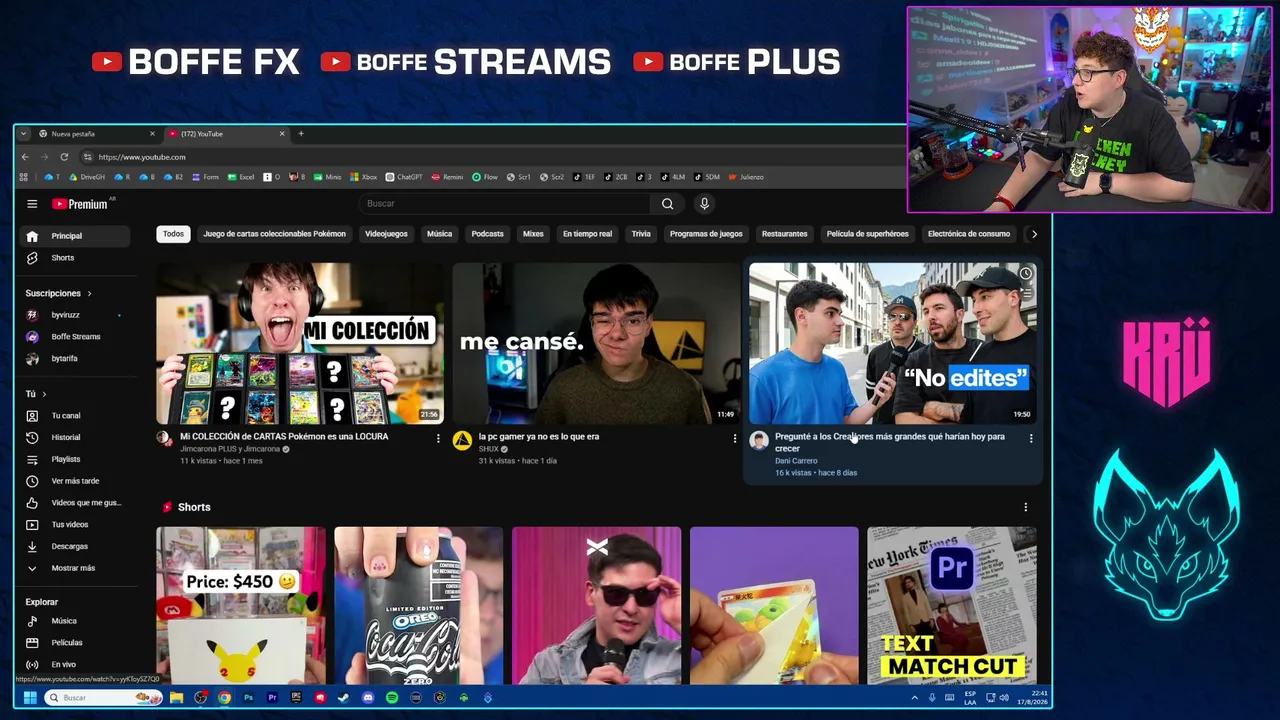Open Ver más tarde list
Viewport: 1280px width, 720px height.
75,481
